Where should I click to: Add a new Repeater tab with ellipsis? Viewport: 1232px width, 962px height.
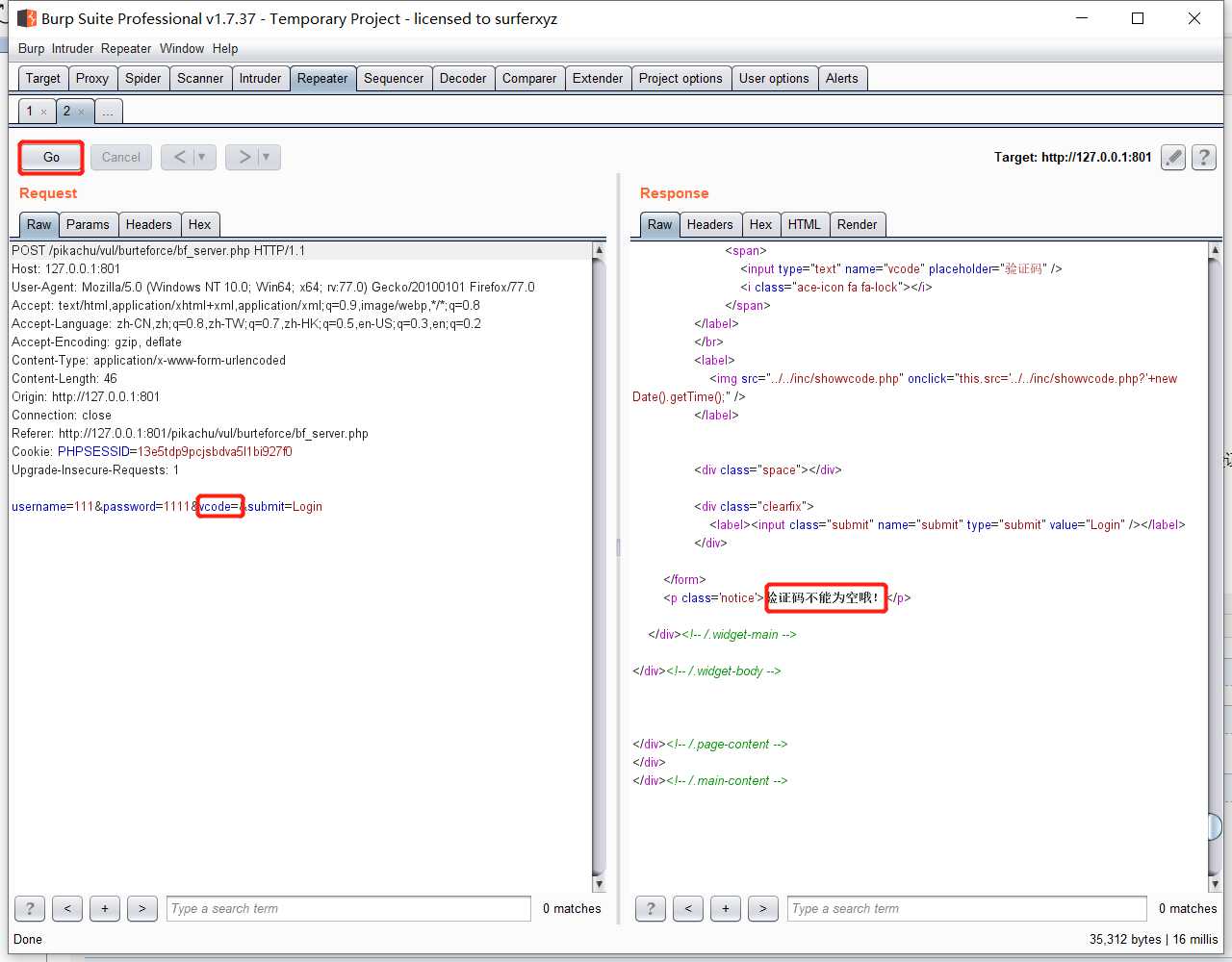108,112
